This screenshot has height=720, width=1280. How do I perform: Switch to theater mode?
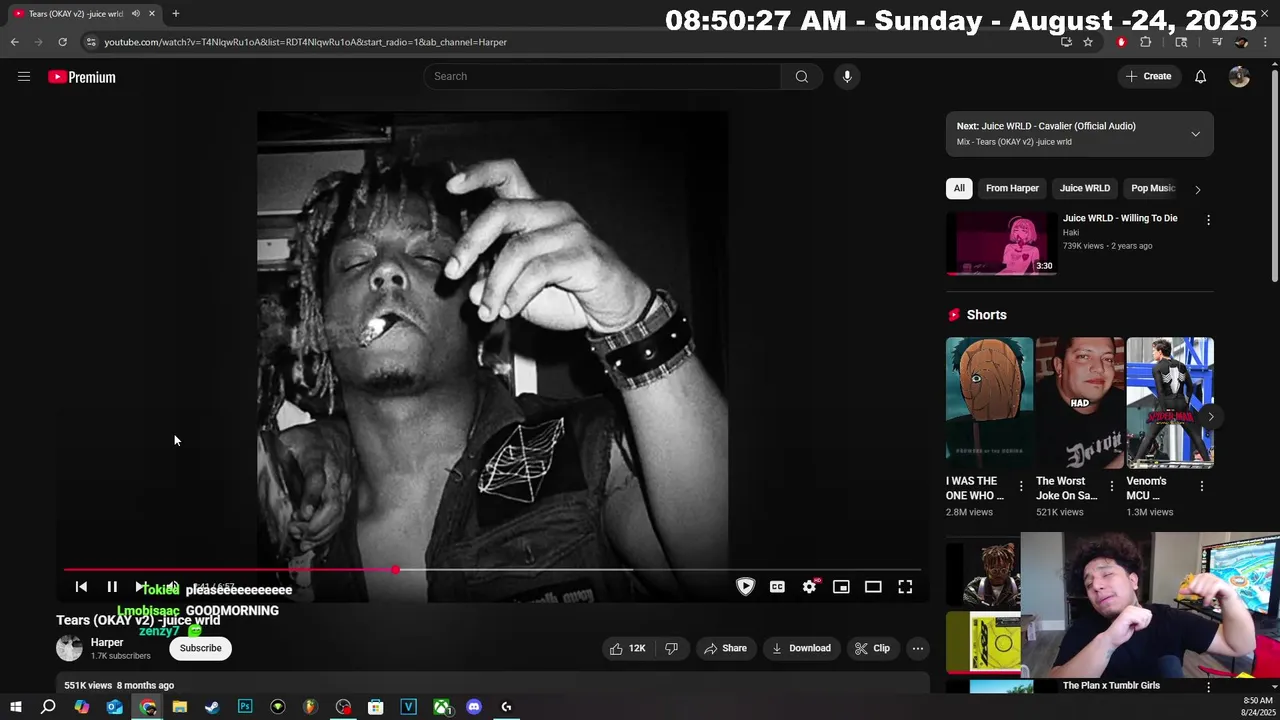[873, 587]
